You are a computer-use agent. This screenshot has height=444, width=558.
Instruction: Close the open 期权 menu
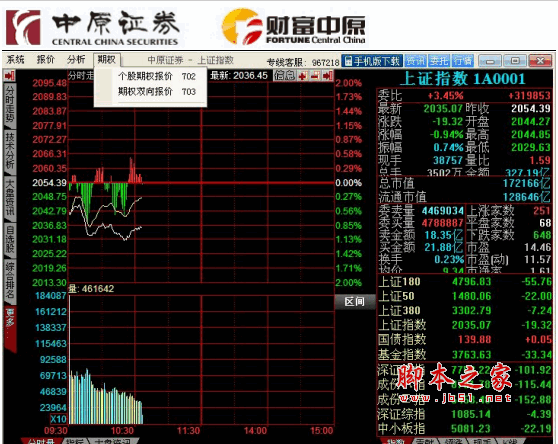click(x=107, y=60)
